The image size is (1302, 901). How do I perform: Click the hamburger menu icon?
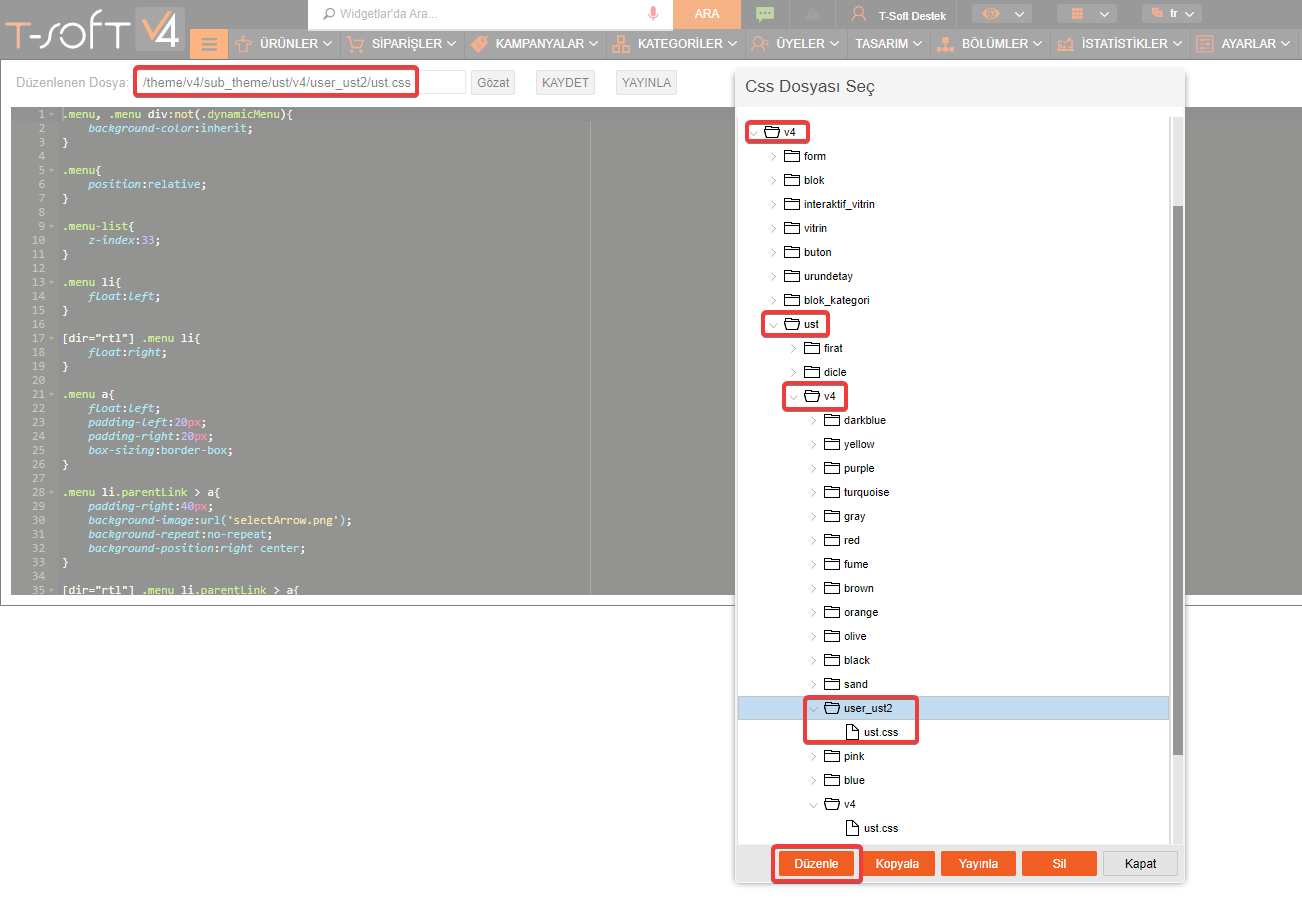pyautogui.click(x=209, y=44)
